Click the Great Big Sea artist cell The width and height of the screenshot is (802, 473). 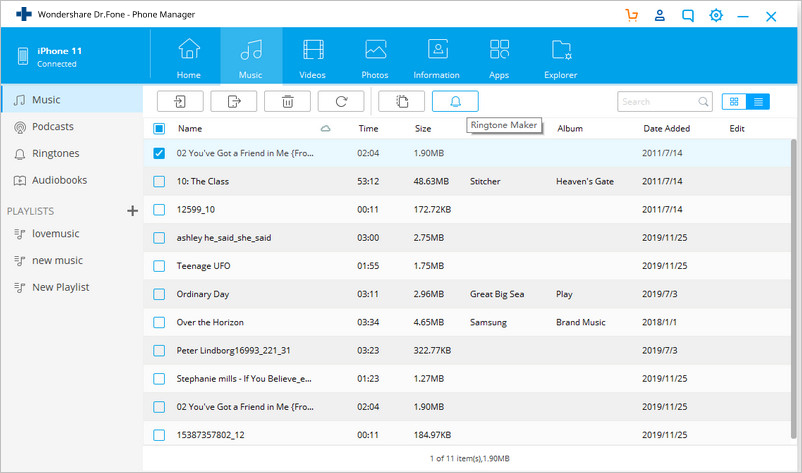[x=497, y=294]
